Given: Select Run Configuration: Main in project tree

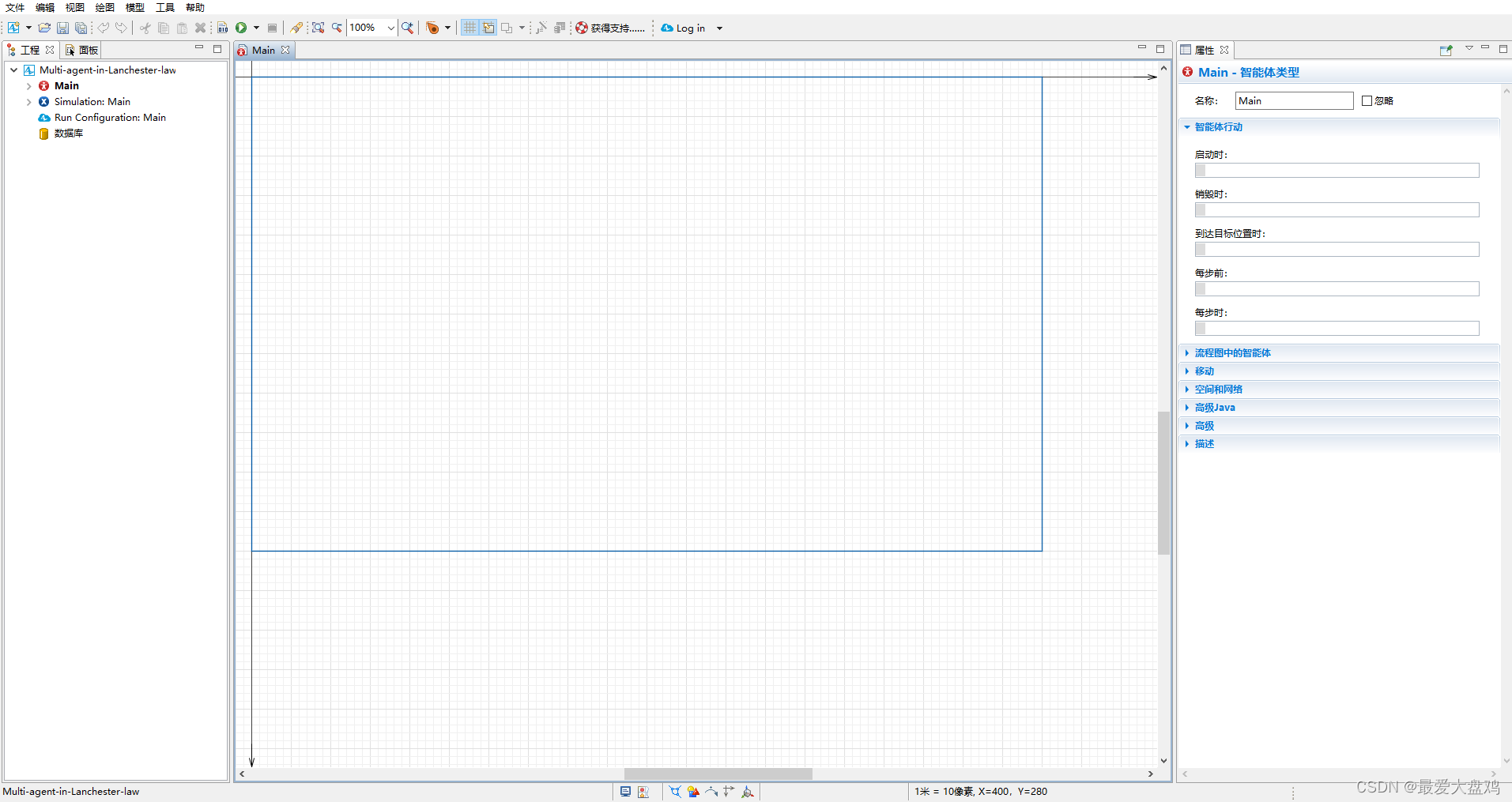Looking at the screenshot, I should (110, 117).
